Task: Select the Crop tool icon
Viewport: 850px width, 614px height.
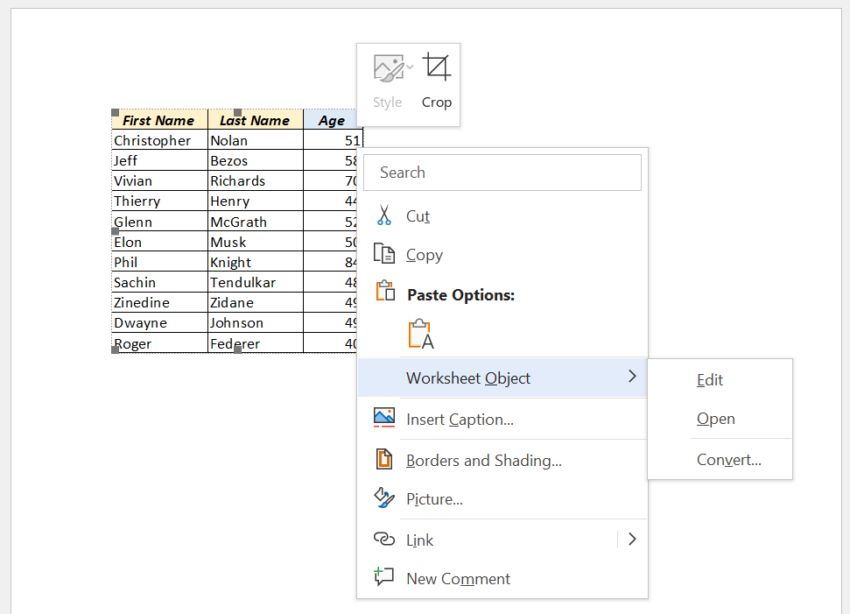Action: point(436,65)
